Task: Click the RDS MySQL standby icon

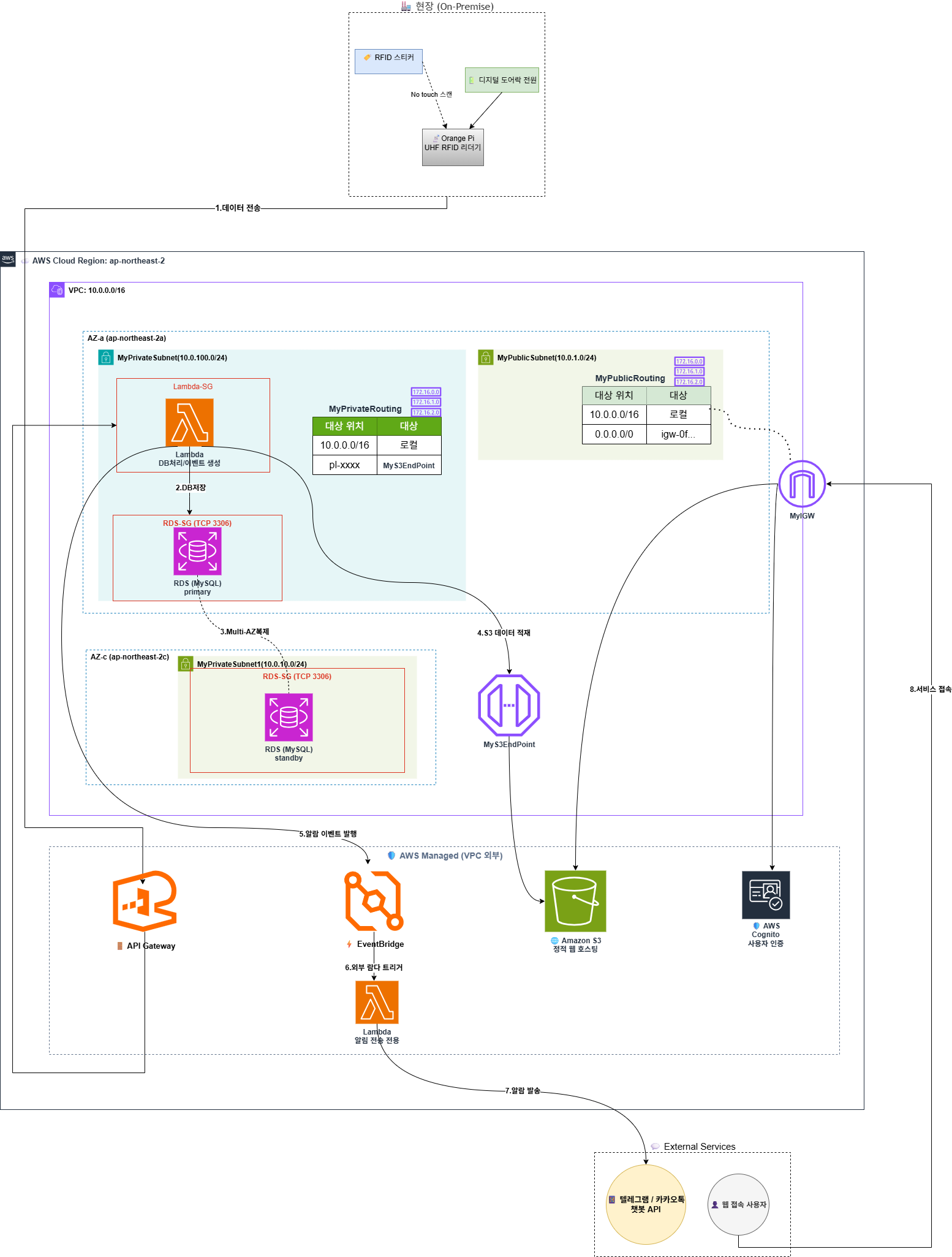Action: [x=289, y=717]
